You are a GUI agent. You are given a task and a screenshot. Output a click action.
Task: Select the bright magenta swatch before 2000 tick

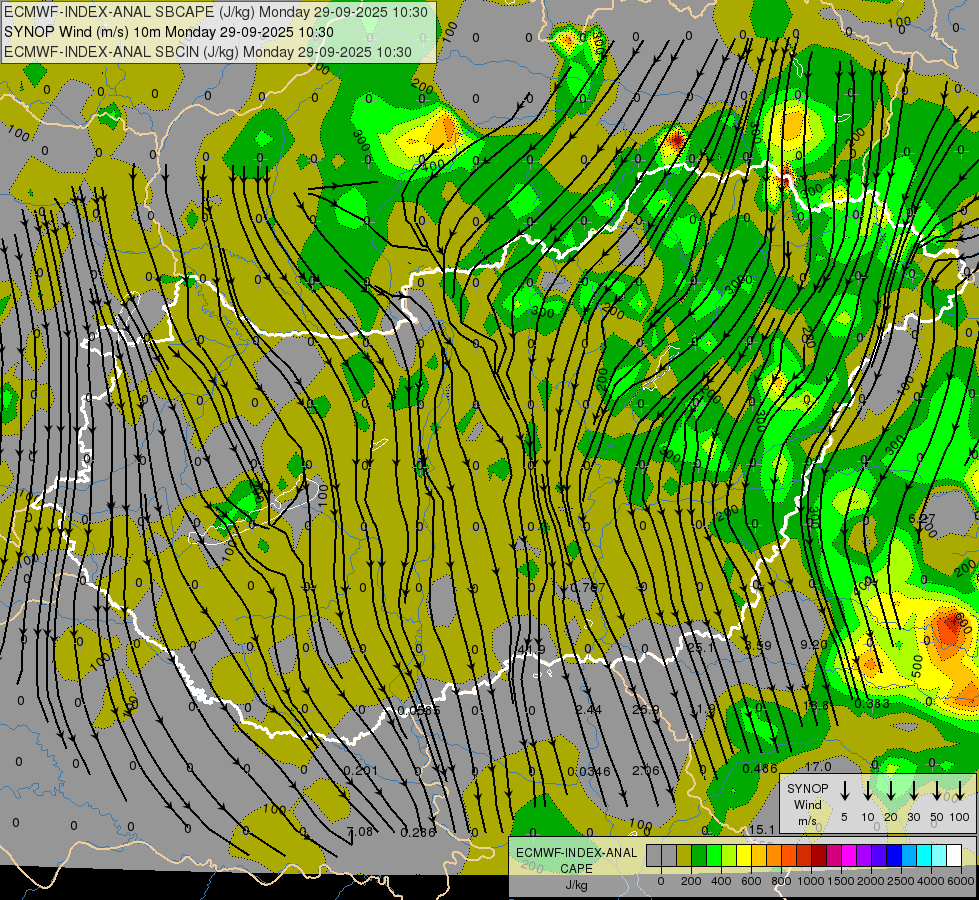pyautogui.click(x=849, y=855)
